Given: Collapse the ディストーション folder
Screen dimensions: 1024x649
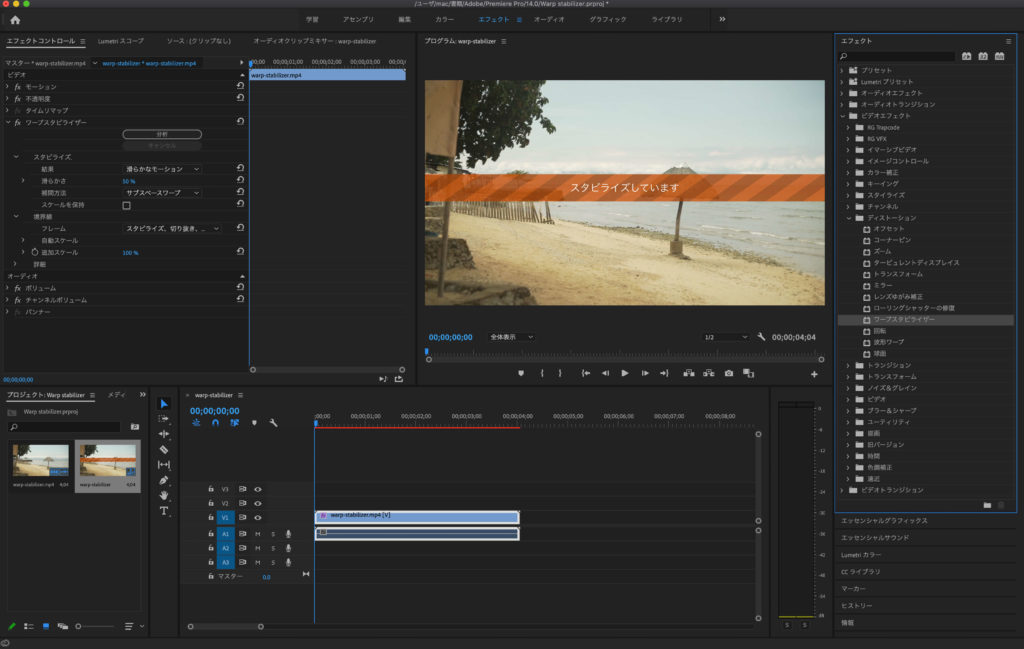Looking at the screenshot, I should pos(848,217).
